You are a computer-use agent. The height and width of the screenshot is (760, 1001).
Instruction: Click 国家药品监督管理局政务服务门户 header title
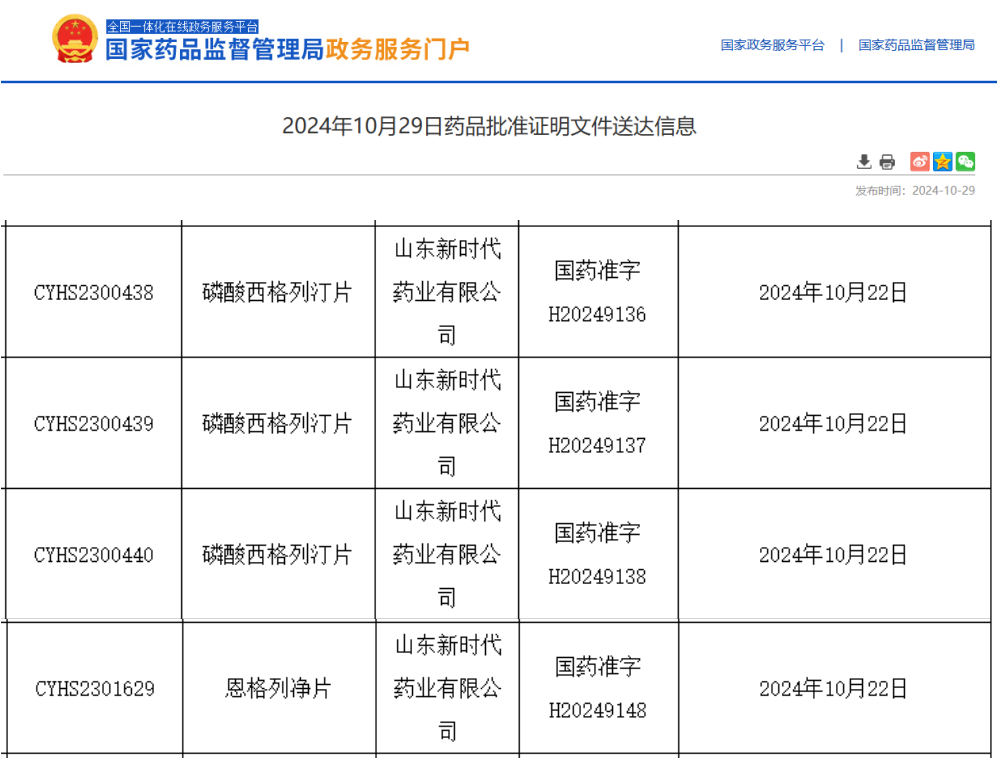(288, 49)
